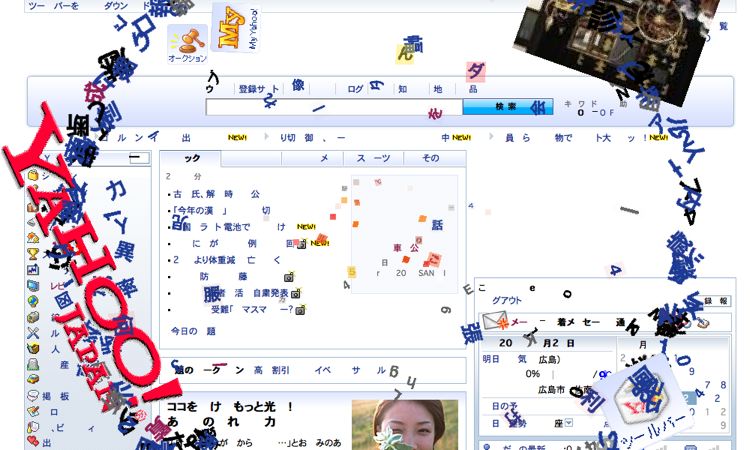
Task: Click the blue 検索 search button
Action: tap(508, 107)
